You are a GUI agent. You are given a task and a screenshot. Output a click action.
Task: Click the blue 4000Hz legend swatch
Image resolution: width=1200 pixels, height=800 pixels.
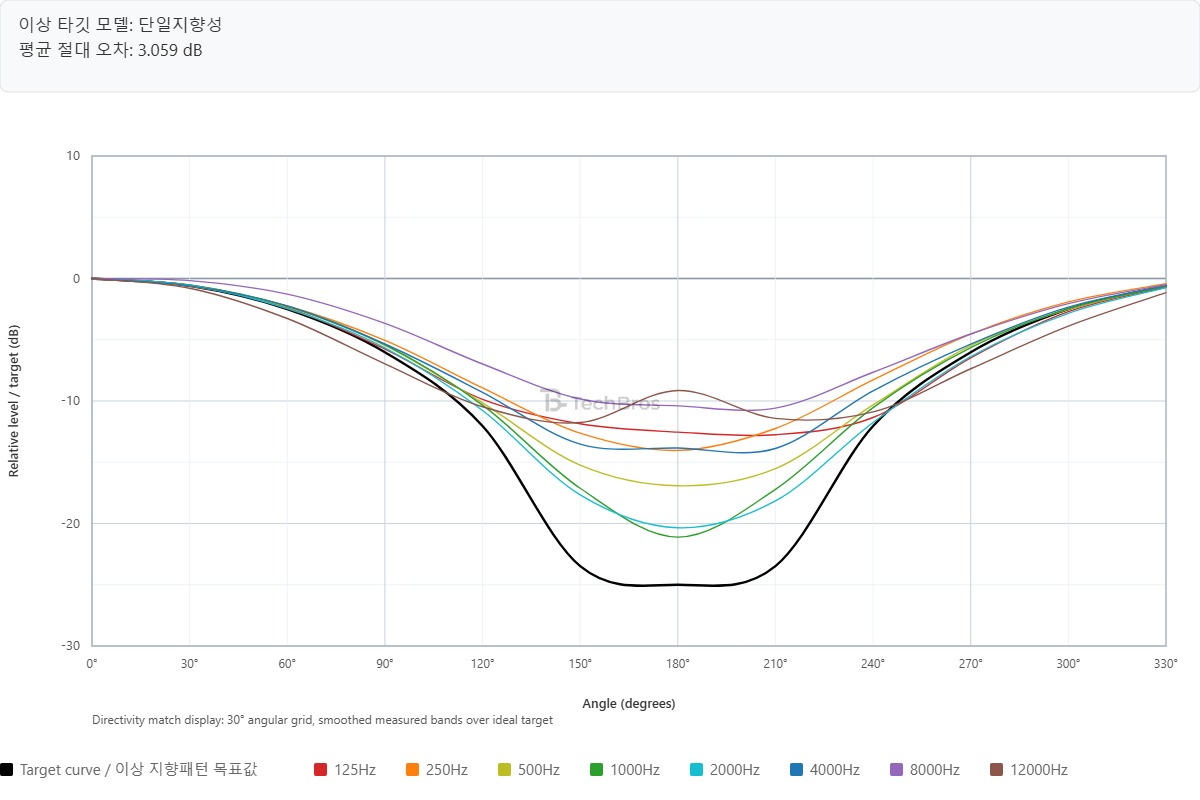(797, 769)
